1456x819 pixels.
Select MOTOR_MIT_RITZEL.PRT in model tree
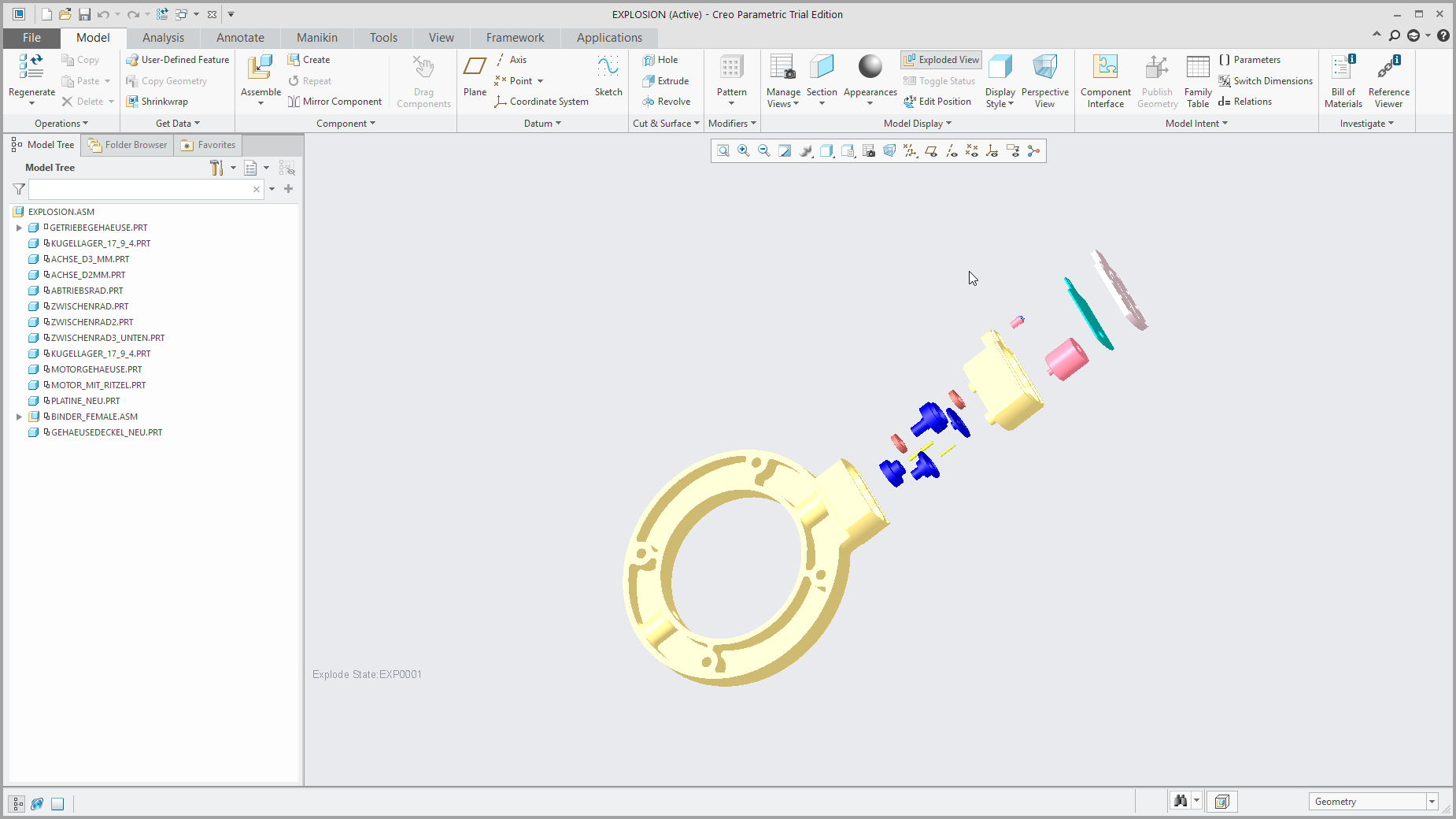coord(98,385)
